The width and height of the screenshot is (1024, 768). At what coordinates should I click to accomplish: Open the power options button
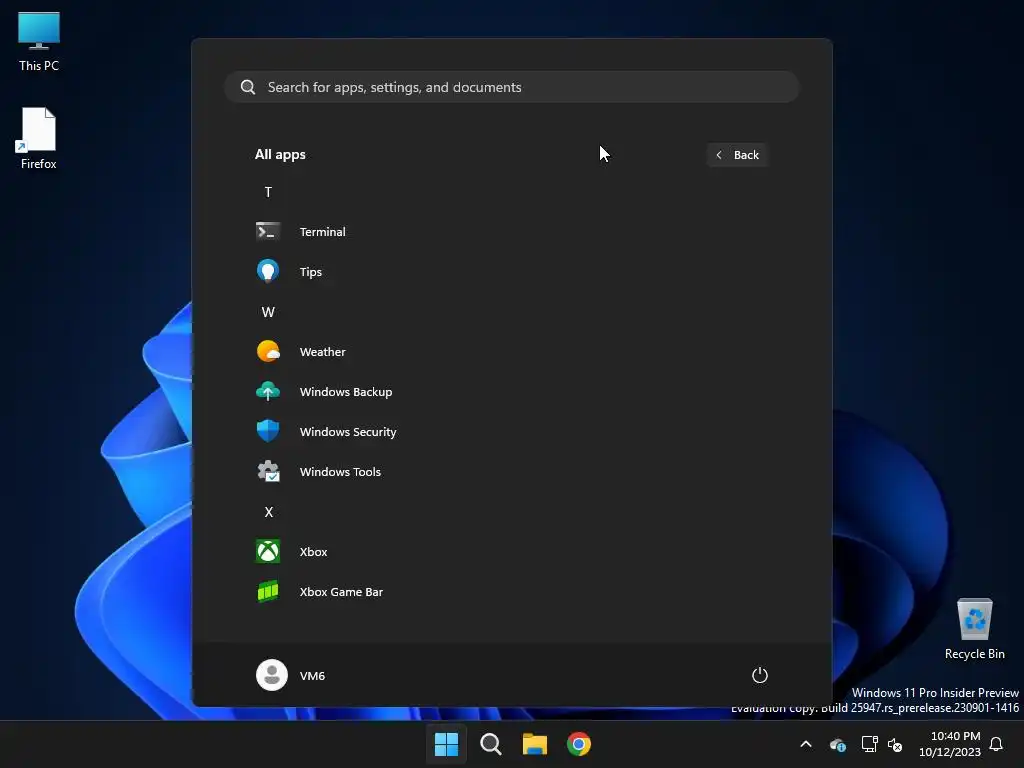tap(760, 675)
